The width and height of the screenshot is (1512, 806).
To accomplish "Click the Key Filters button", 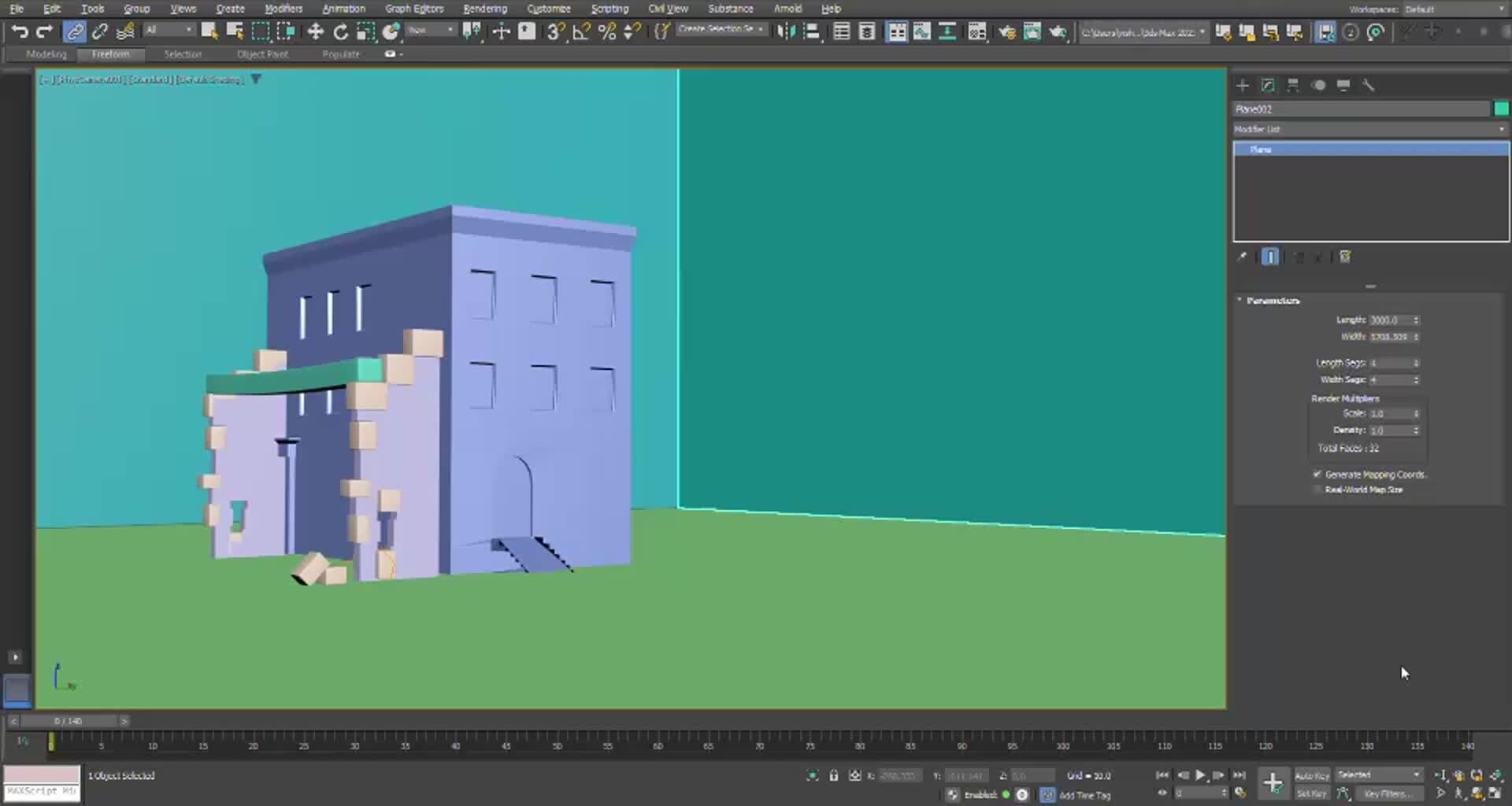I will pos(1388,793).
